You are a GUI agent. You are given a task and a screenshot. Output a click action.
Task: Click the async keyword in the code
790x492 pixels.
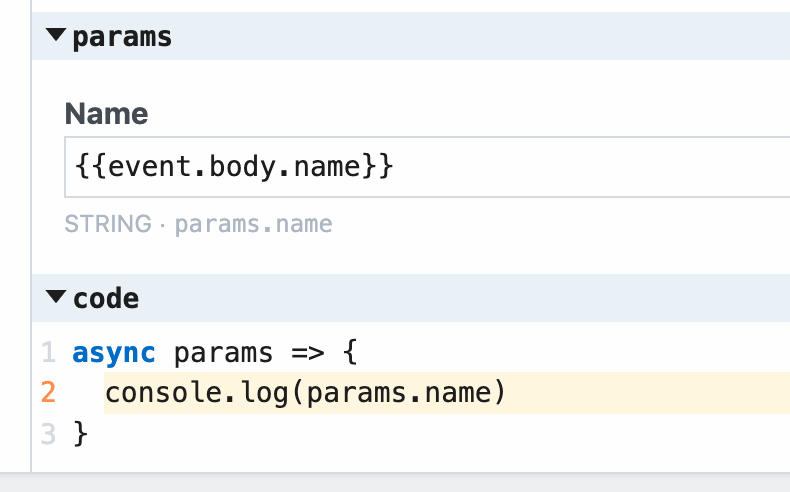point(114,353)
